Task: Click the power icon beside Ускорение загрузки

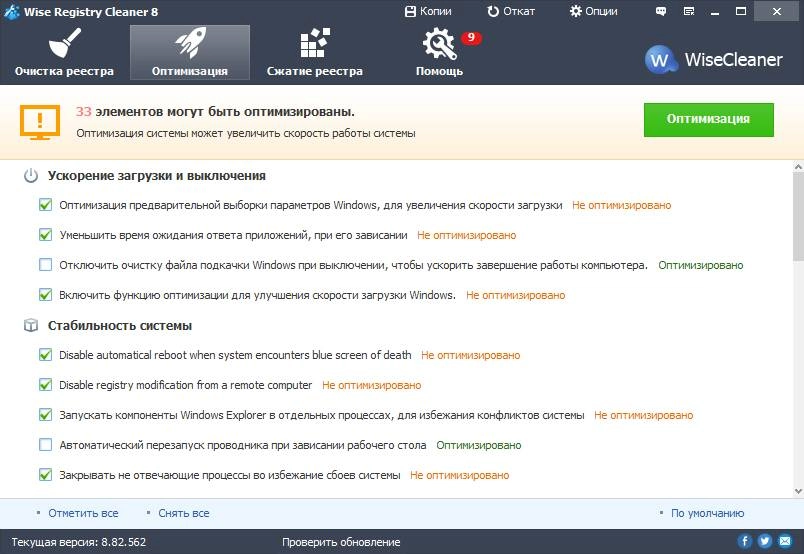Action: [31, 176]
